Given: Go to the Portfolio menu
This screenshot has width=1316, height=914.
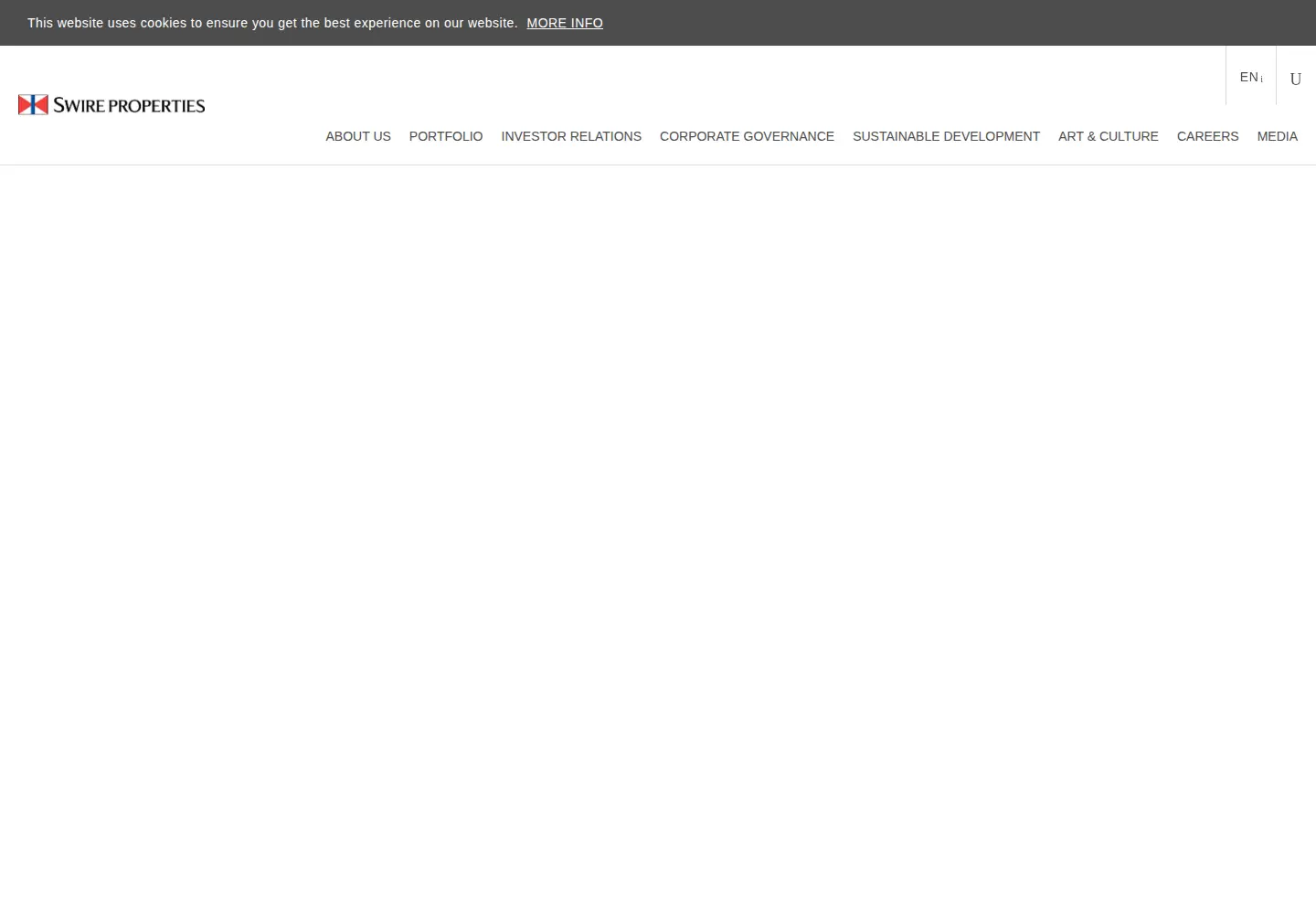Looking at the screenshot, I should (x=446, y=136).
